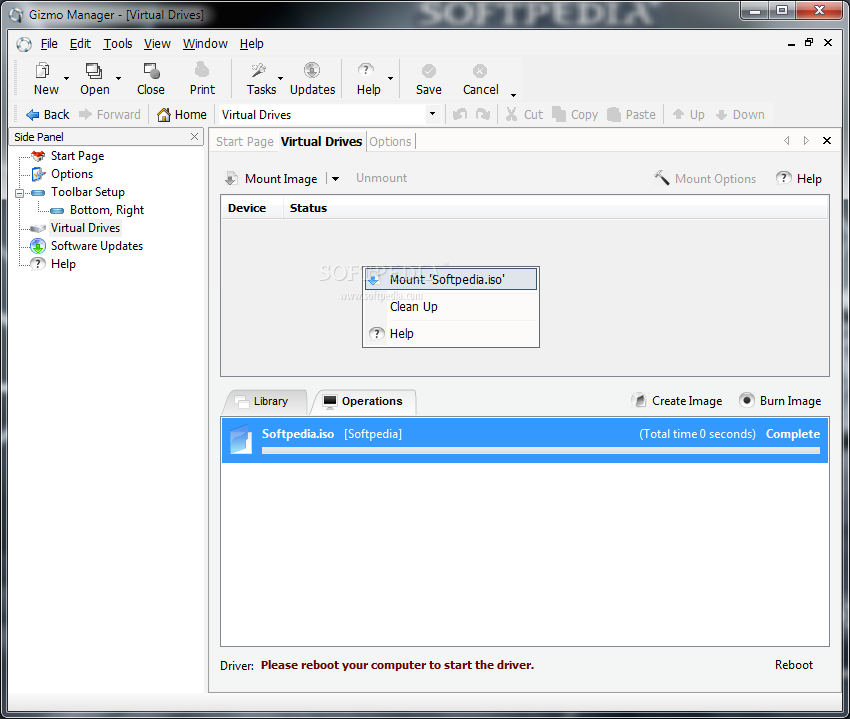
Task: Click the Gizmo icon beside the File menu
Action: click(x=24, y=44)
